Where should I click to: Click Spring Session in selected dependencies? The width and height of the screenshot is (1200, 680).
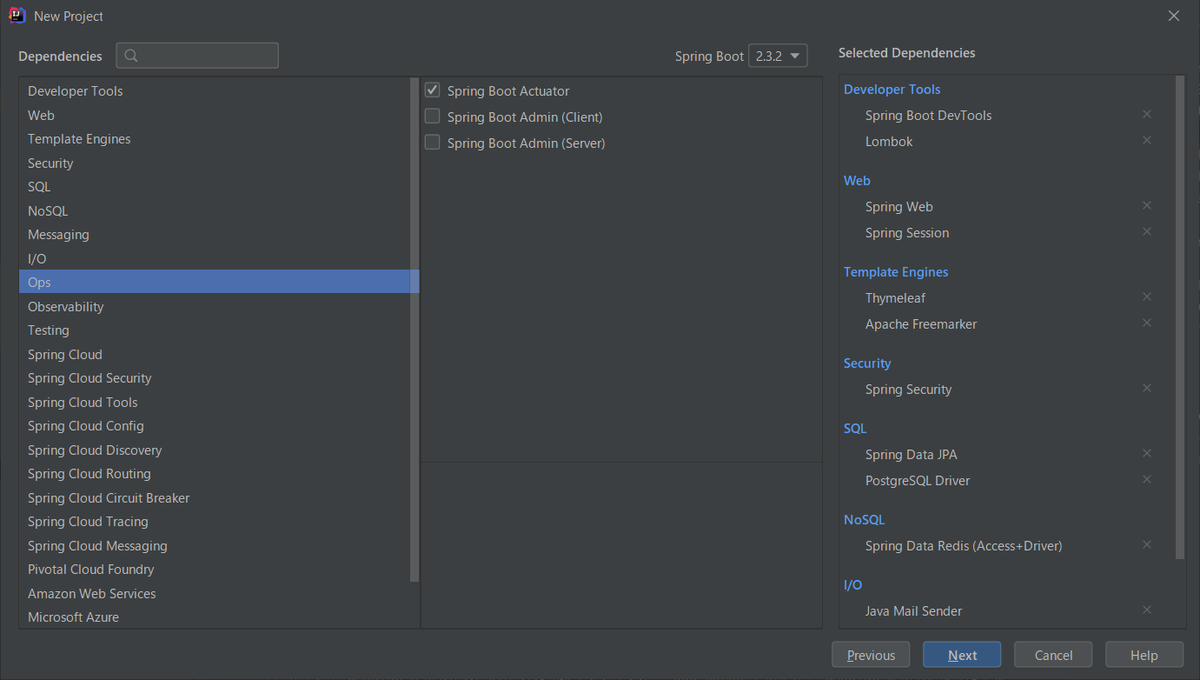907,232
